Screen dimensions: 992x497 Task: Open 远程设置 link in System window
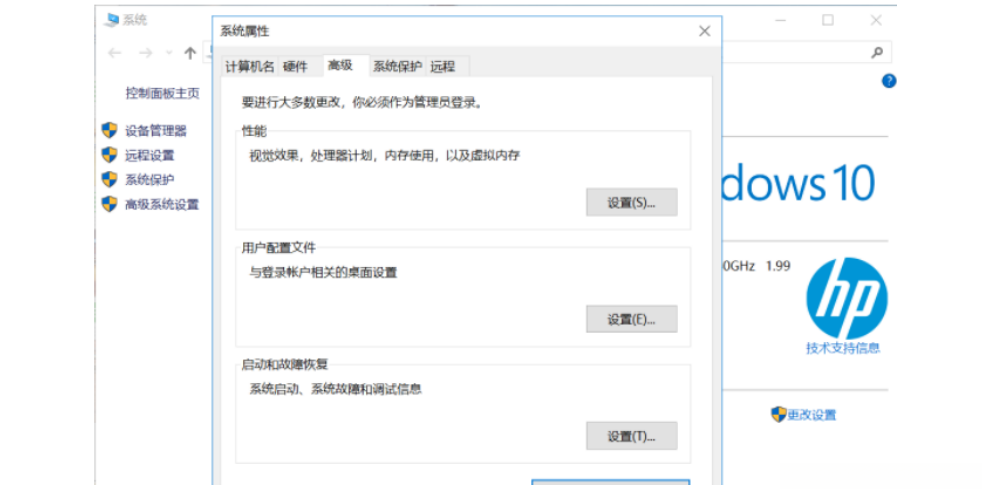click(149, 156)
